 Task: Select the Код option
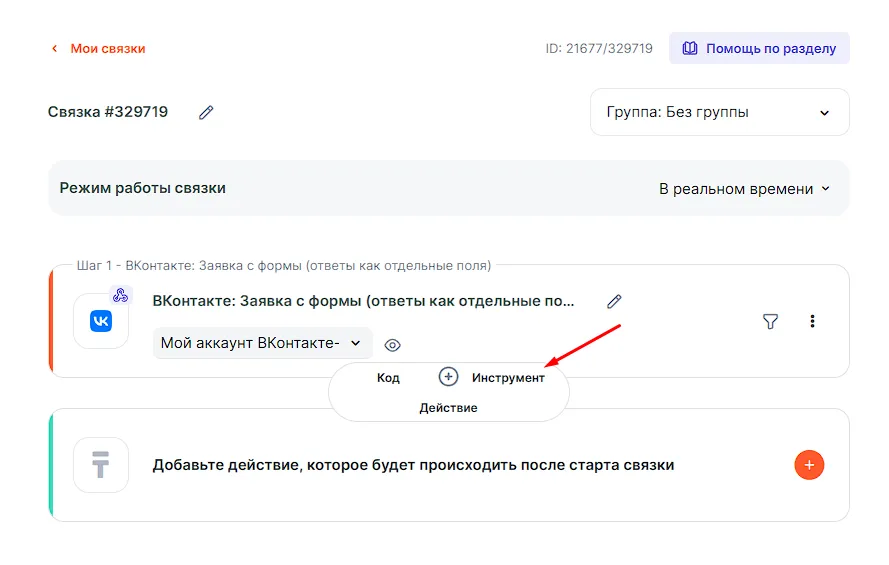click(x=388, y=378)
